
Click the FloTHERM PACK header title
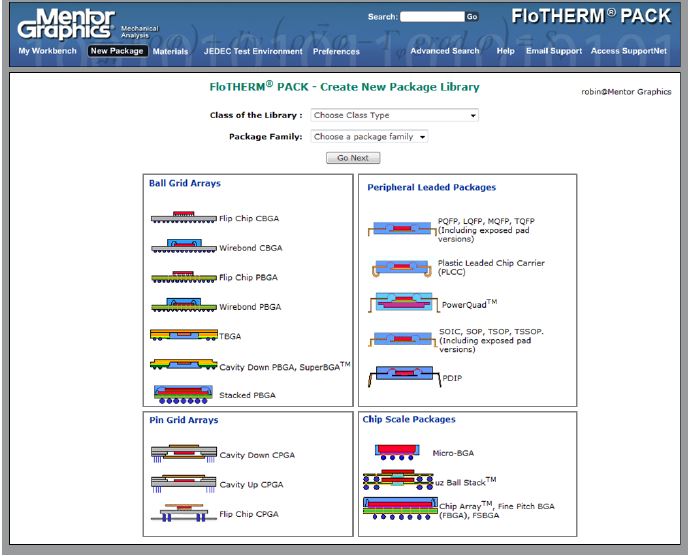591,17
